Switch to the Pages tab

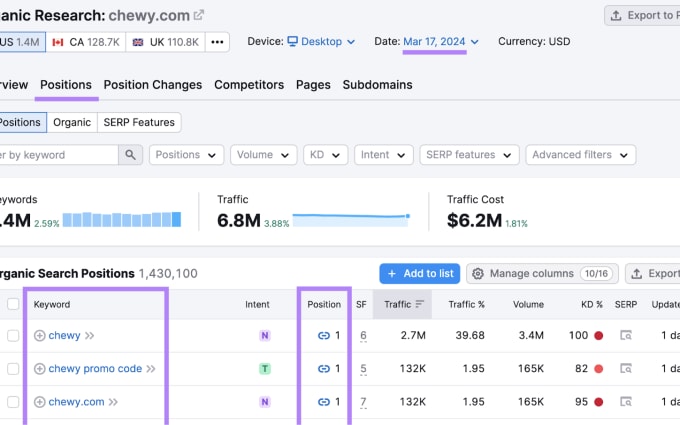pos(313,85)
